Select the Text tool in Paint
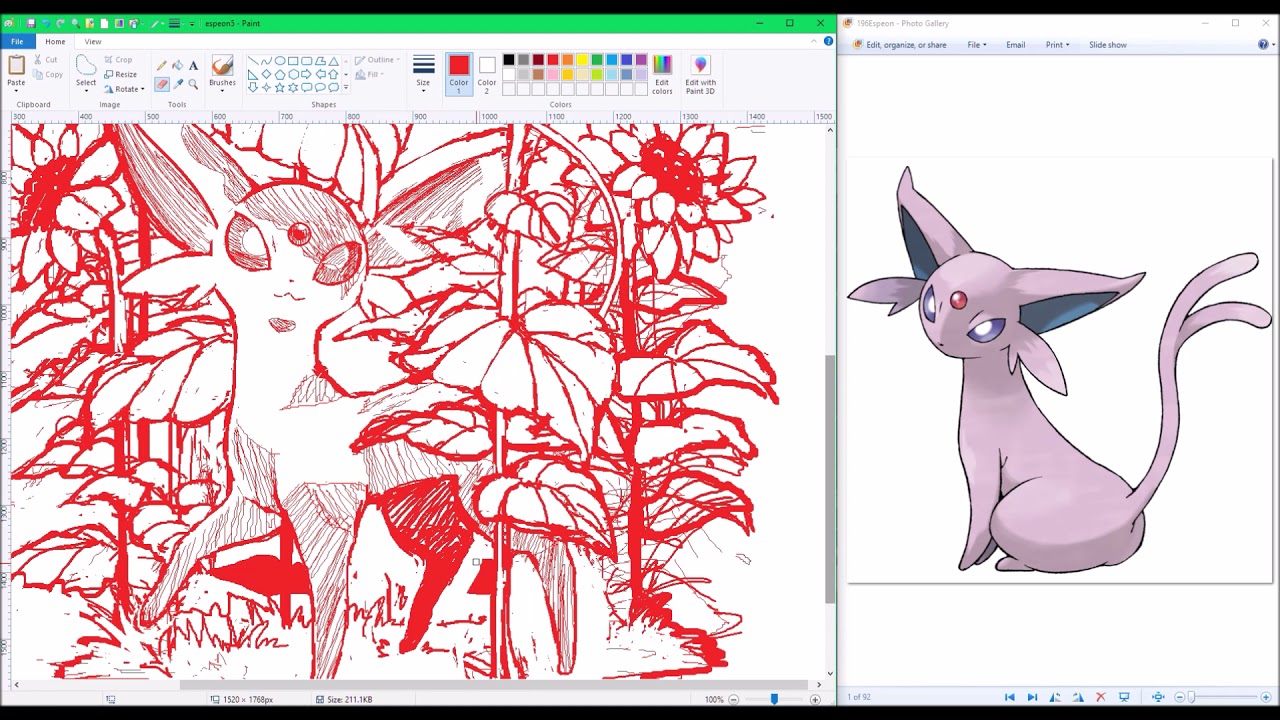 pos(193,66)
